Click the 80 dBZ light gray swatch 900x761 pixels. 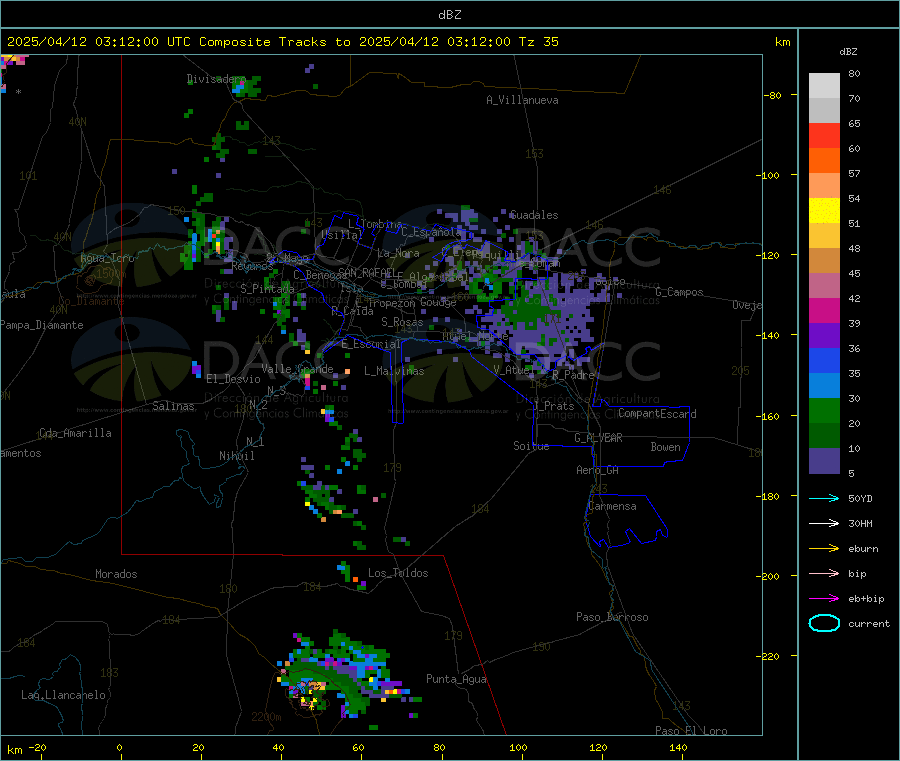coord(824,86)
